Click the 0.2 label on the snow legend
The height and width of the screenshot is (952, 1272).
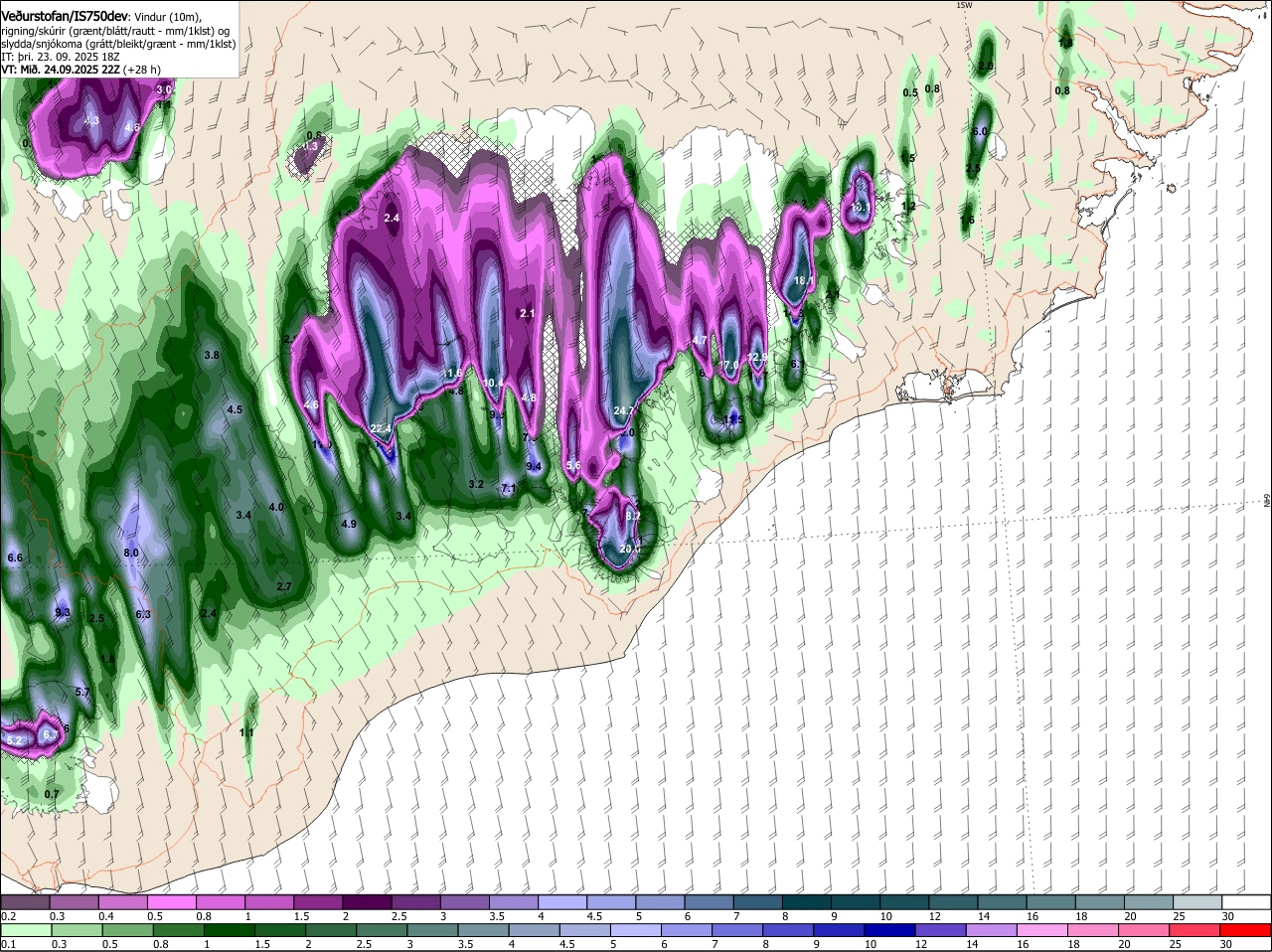(8, 915)
